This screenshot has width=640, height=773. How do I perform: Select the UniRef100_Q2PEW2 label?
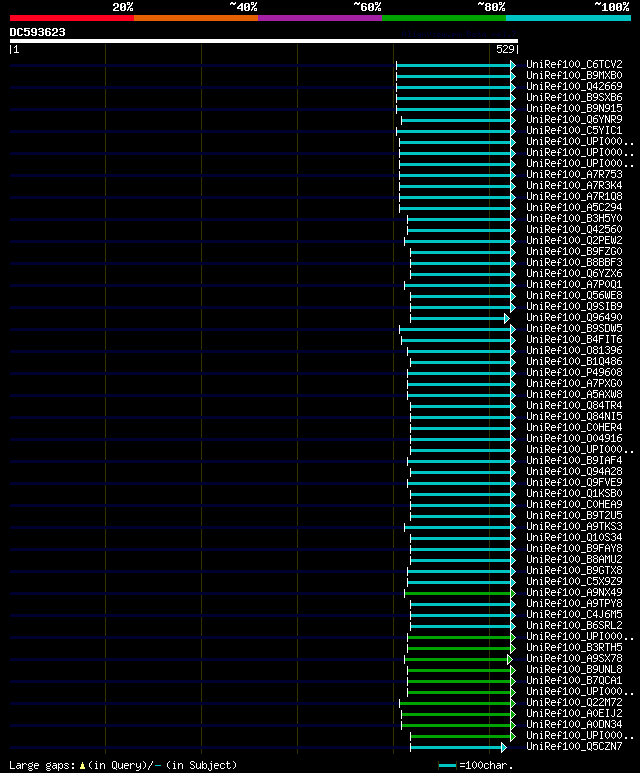point(574,241)
